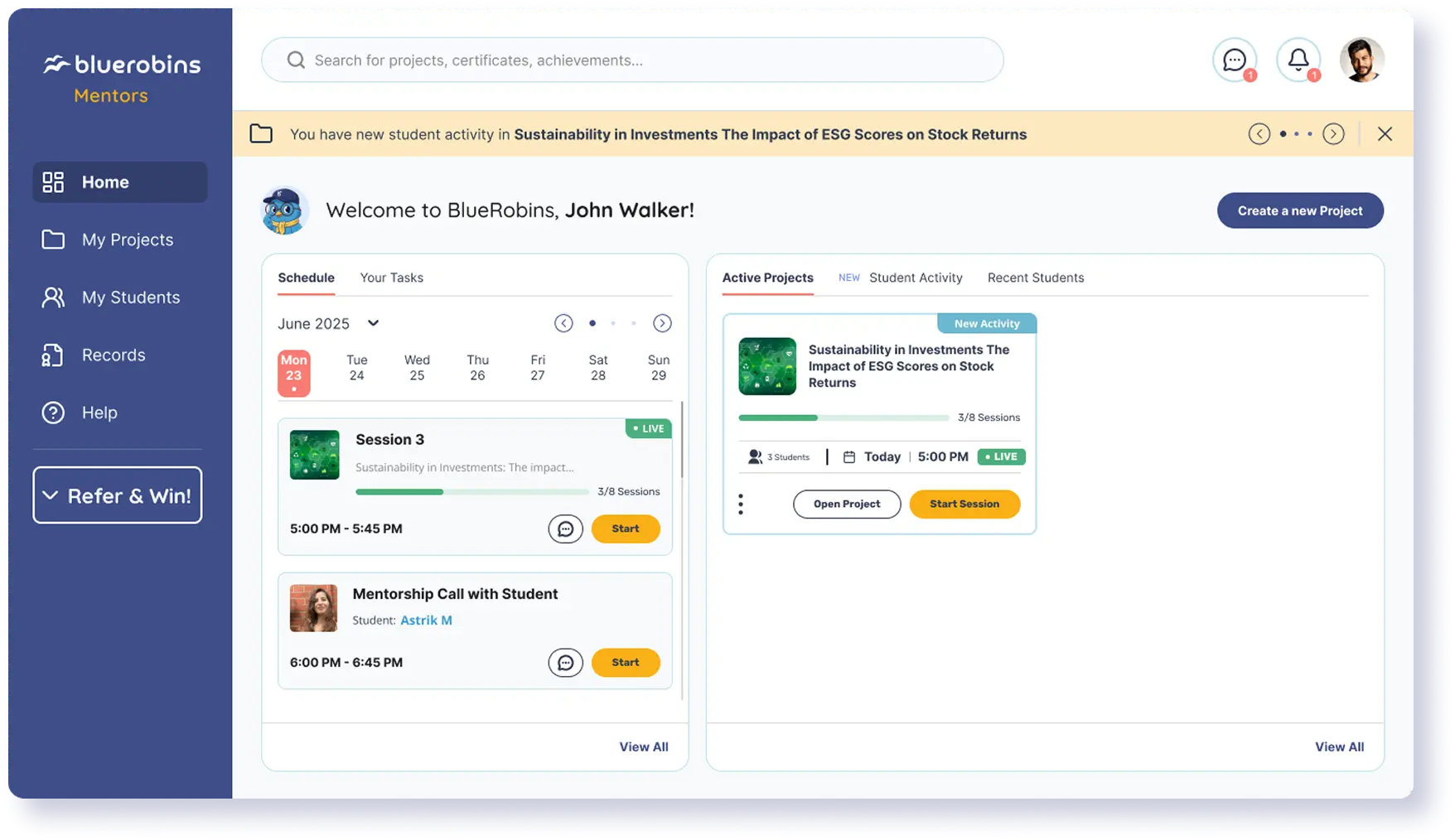1455x840 pixels.
Task: Switch to Your Tasks tab
Action: (391, 278)
